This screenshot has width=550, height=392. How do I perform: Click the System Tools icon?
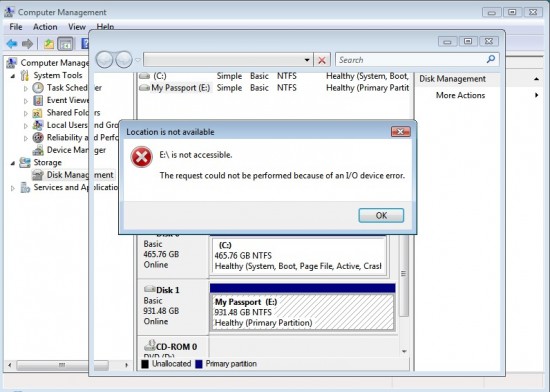pyautogui.click(x=25, y=75)
